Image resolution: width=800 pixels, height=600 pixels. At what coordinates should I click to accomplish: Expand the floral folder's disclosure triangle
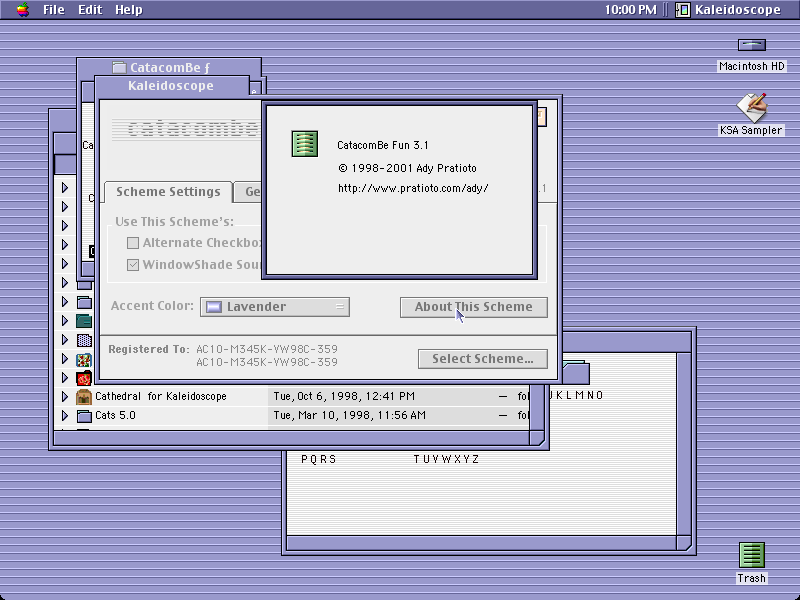tap(65, 359)
